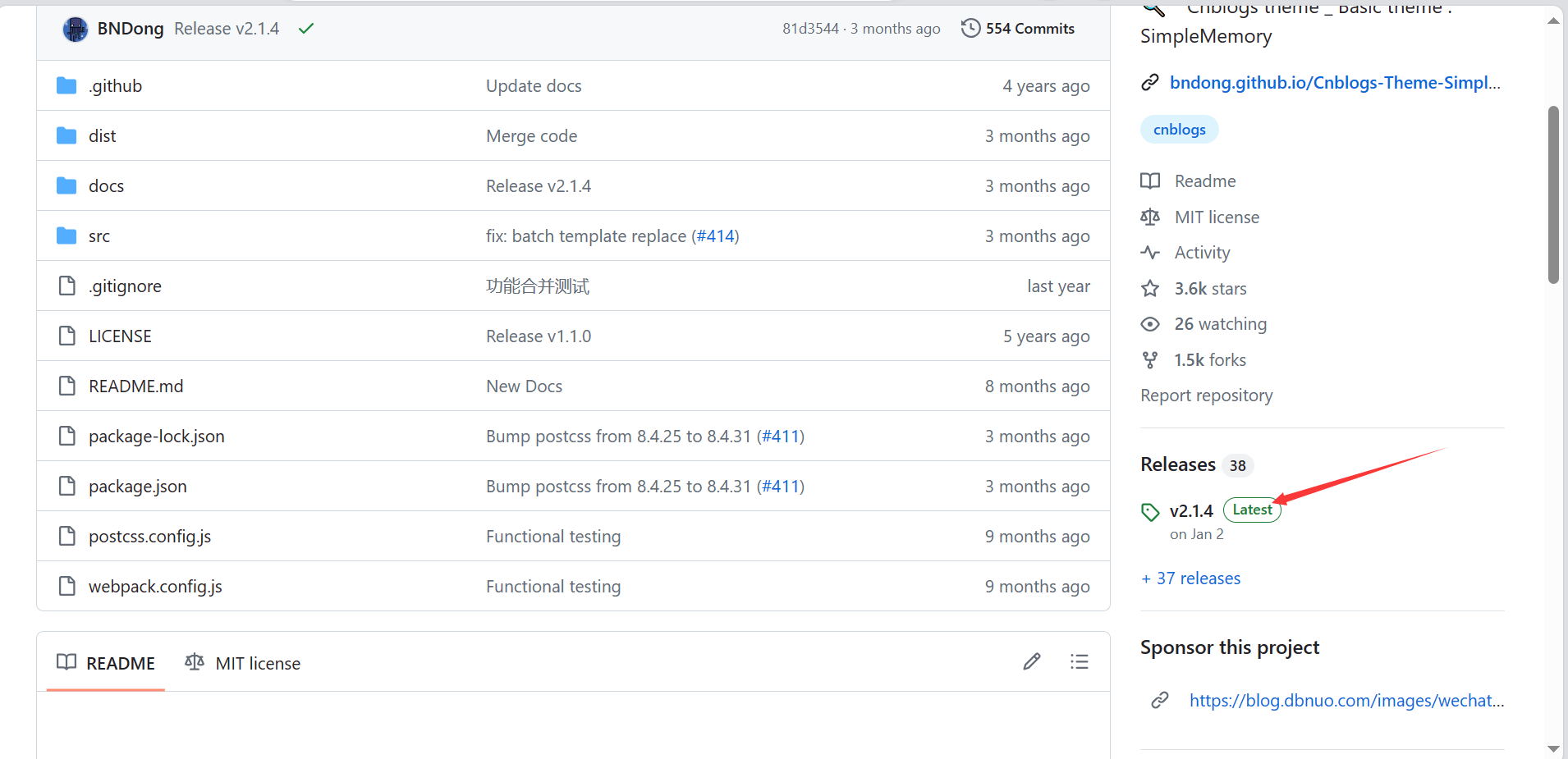Click the v2.1.4 release tag icon
This screenshot has width=1568, height=759.
click(1150, 512)
